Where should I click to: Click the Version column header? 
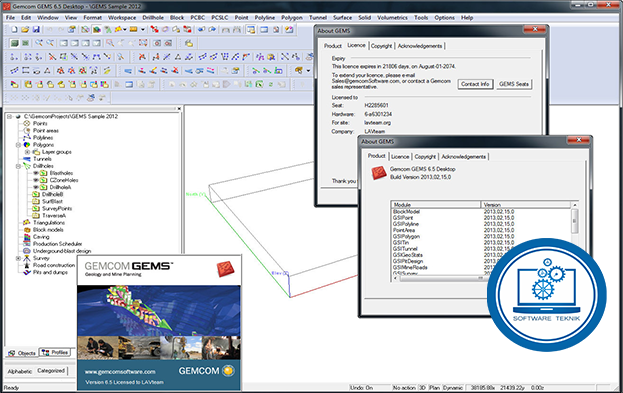tap(526, 205)
